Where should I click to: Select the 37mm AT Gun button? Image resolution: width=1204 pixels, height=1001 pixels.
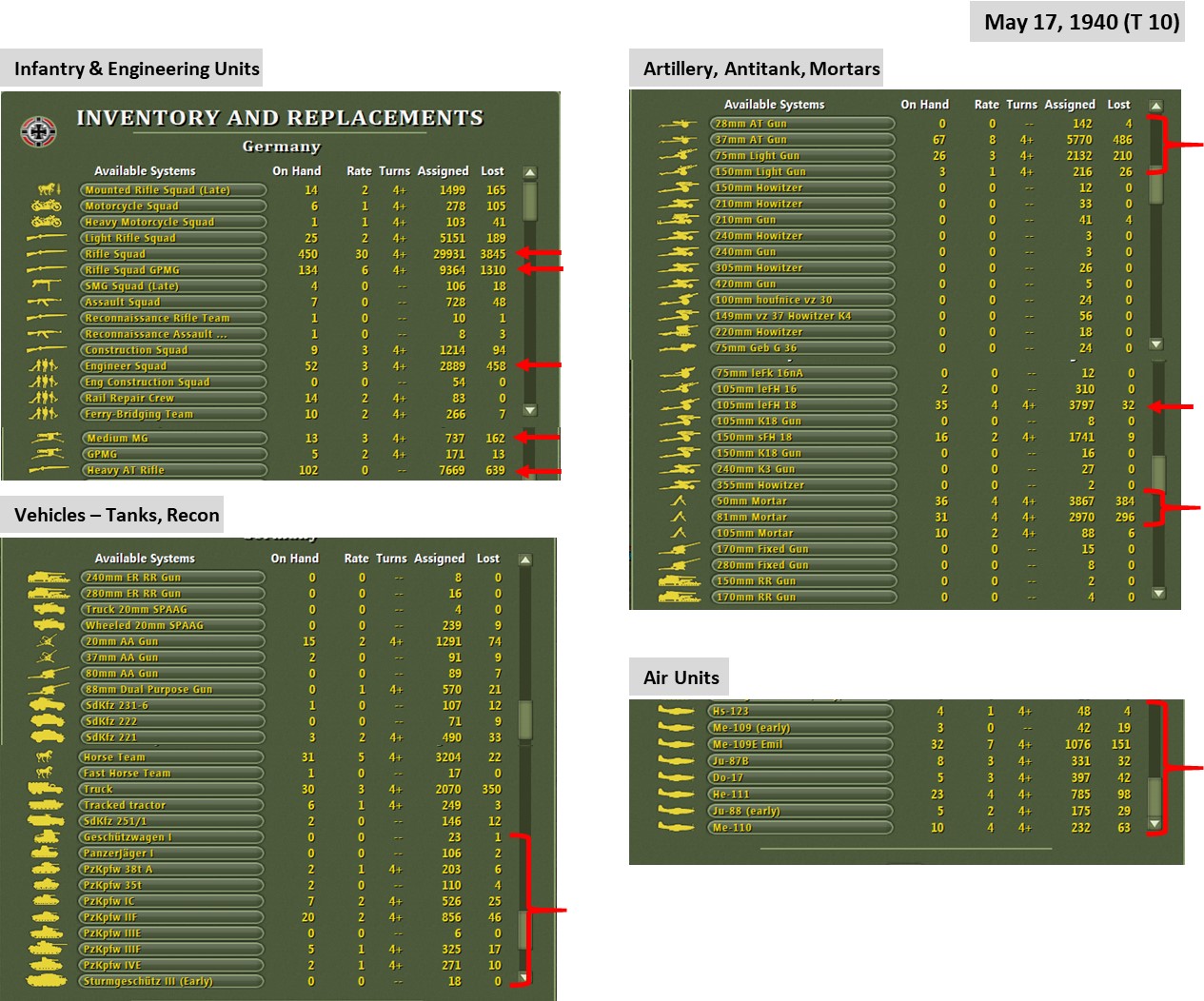[802, 140]
